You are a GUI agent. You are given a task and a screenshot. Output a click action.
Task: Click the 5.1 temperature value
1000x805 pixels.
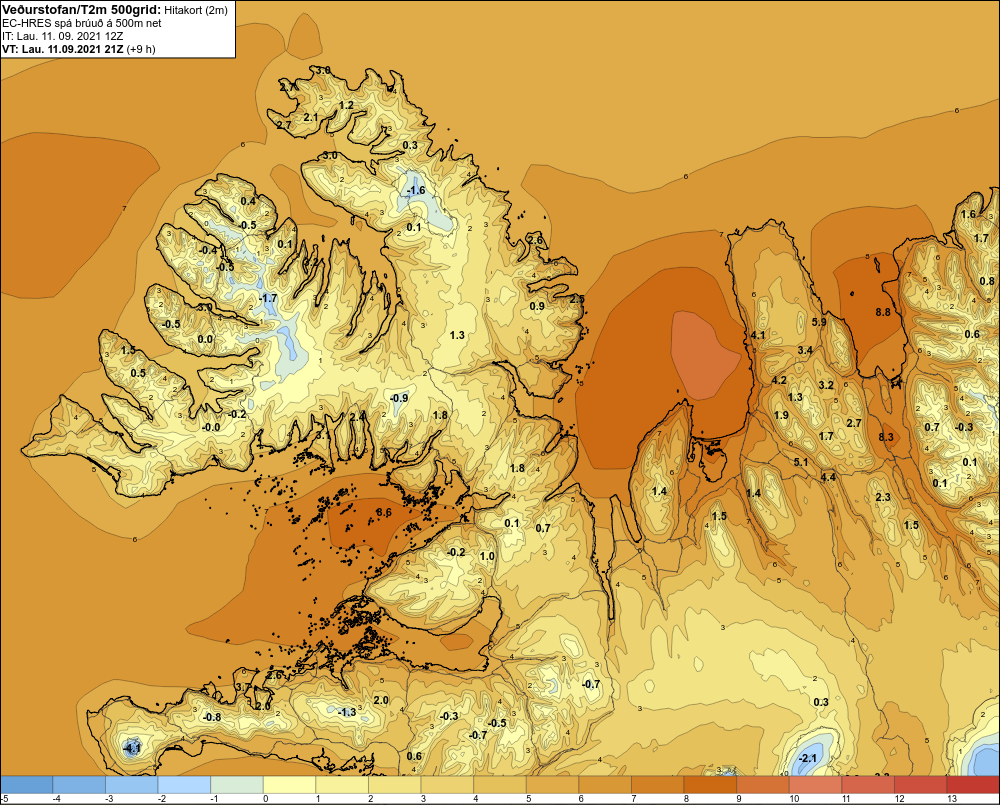coord(800,462)
